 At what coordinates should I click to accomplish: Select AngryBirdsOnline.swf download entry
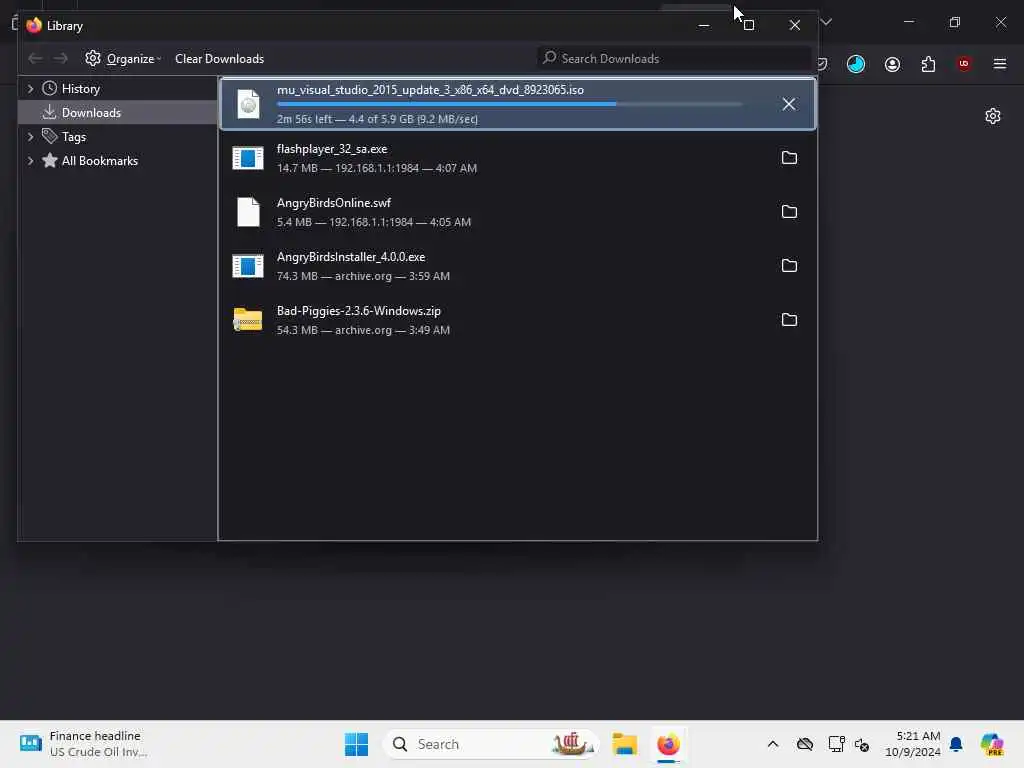[x=518, y=212]
